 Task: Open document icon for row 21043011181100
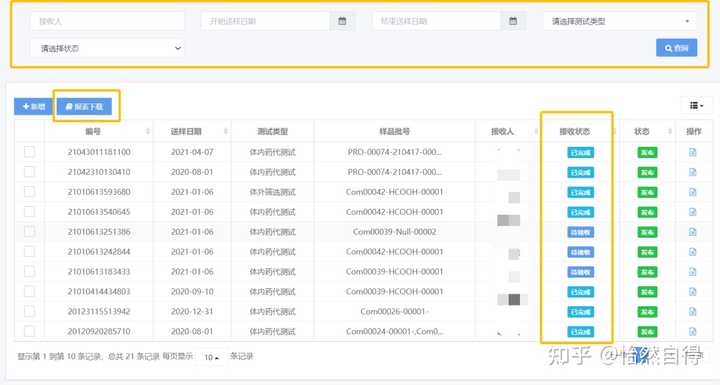692,152
